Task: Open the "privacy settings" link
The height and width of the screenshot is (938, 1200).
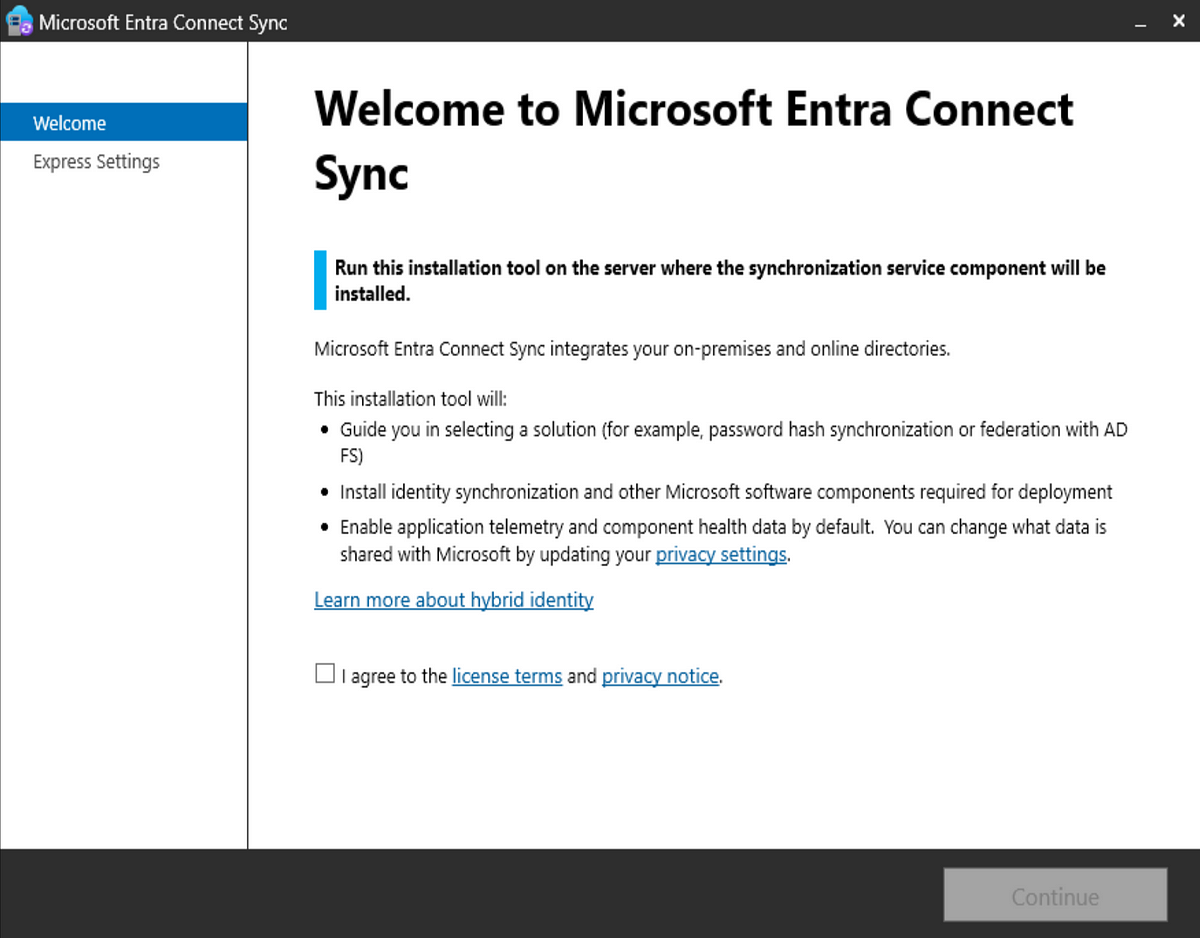Action: coord(721,554)
